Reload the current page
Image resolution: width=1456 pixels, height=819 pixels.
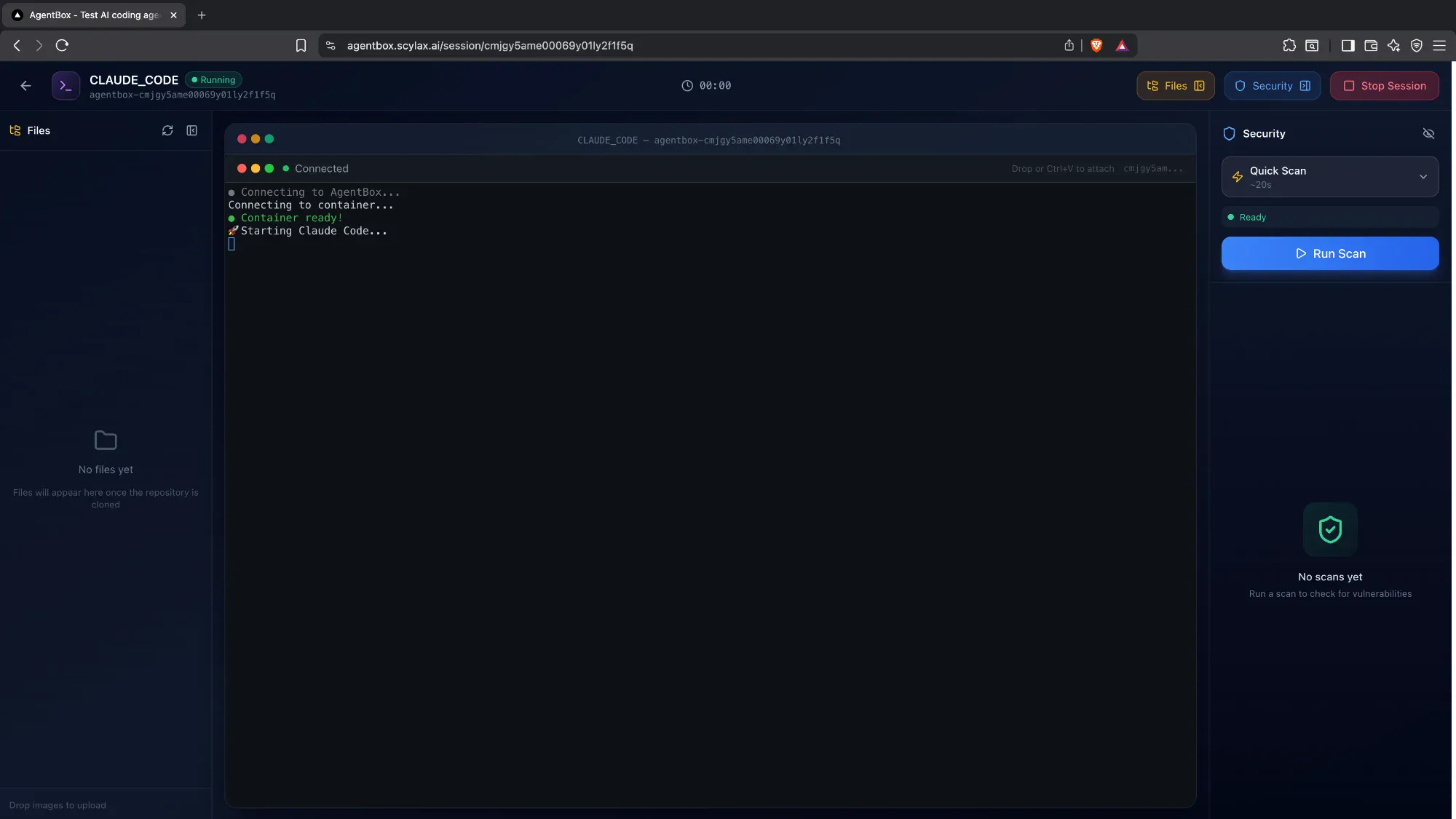[62, 45]
